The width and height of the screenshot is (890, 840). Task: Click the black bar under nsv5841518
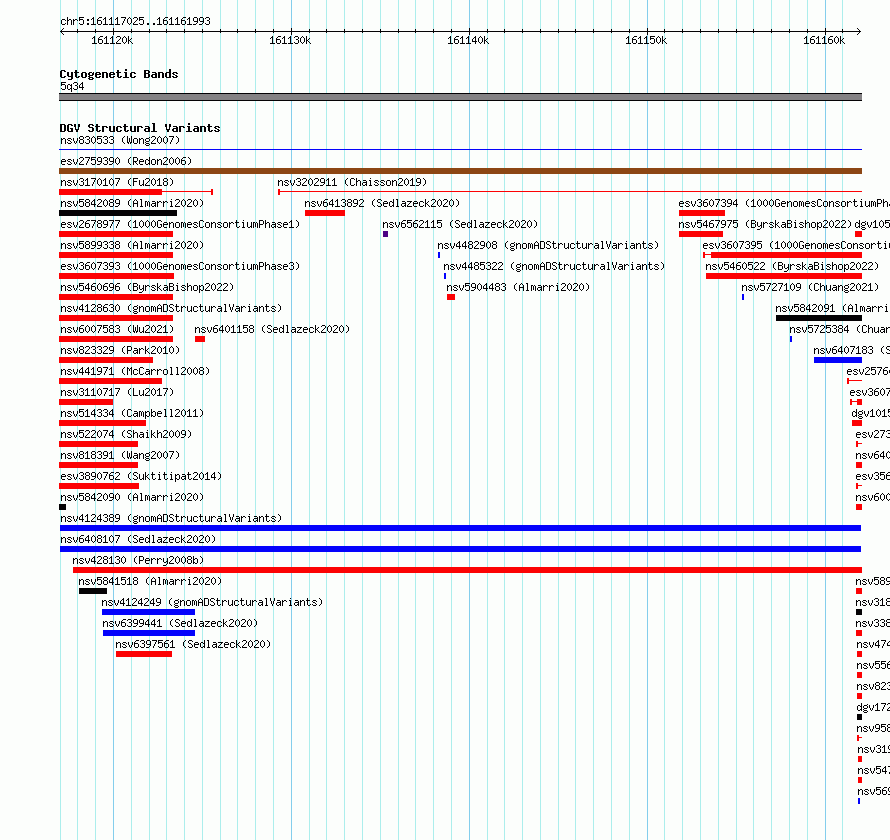(x=93, y=591)
